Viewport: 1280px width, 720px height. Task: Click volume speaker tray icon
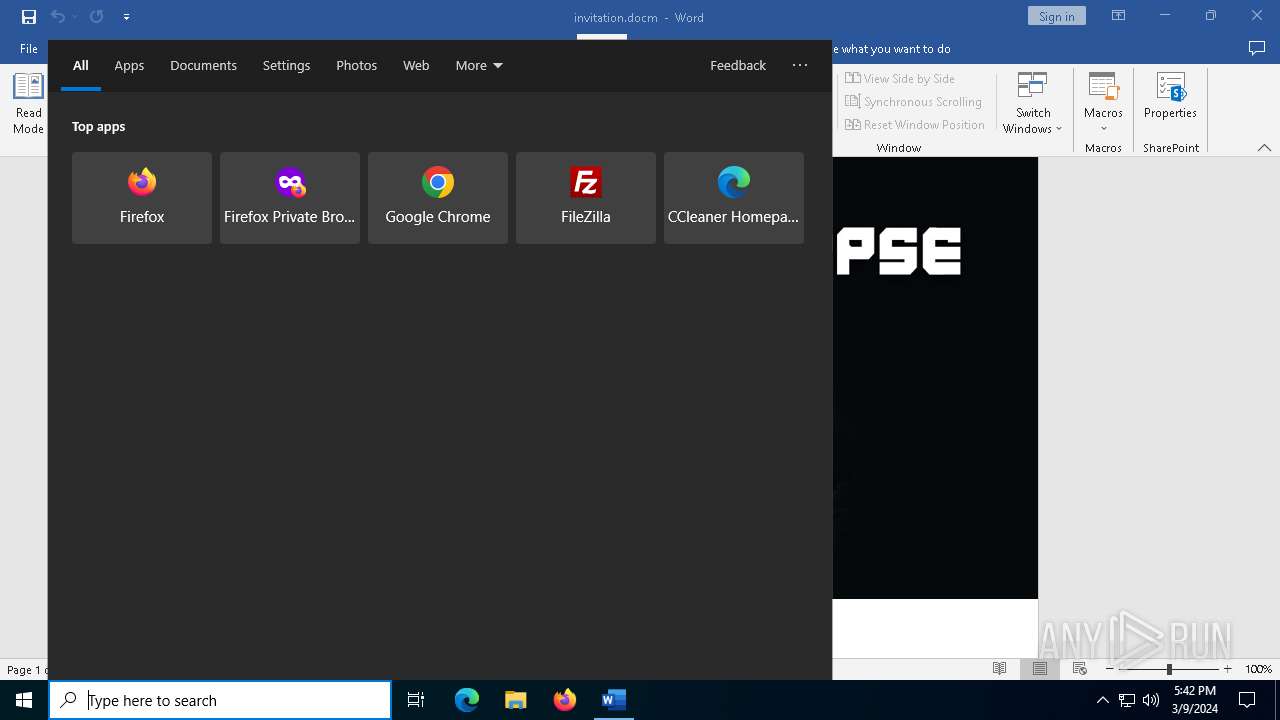coord(1151,700)
